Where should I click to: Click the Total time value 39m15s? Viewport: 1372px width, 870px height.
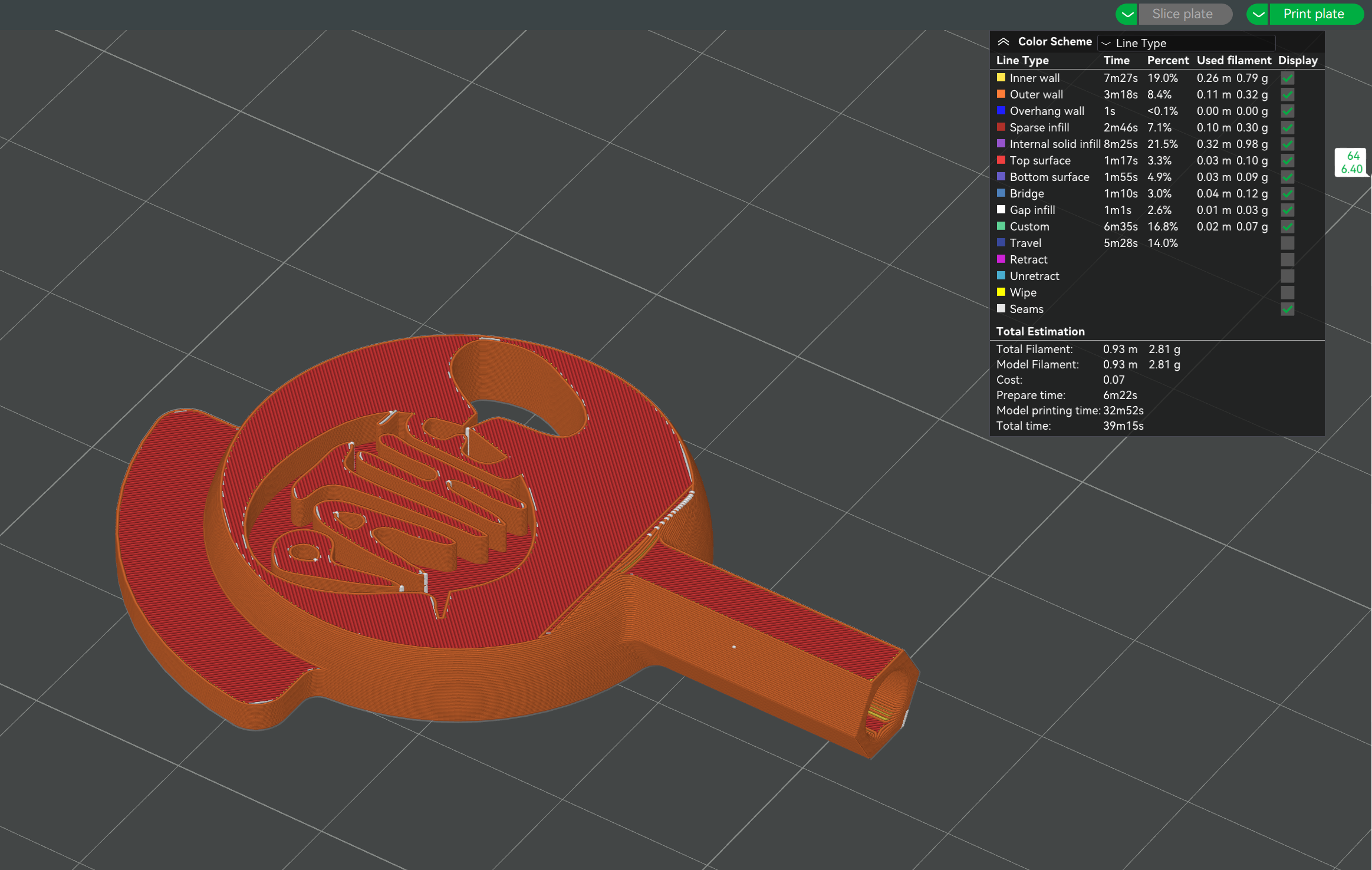(1123, 426)
